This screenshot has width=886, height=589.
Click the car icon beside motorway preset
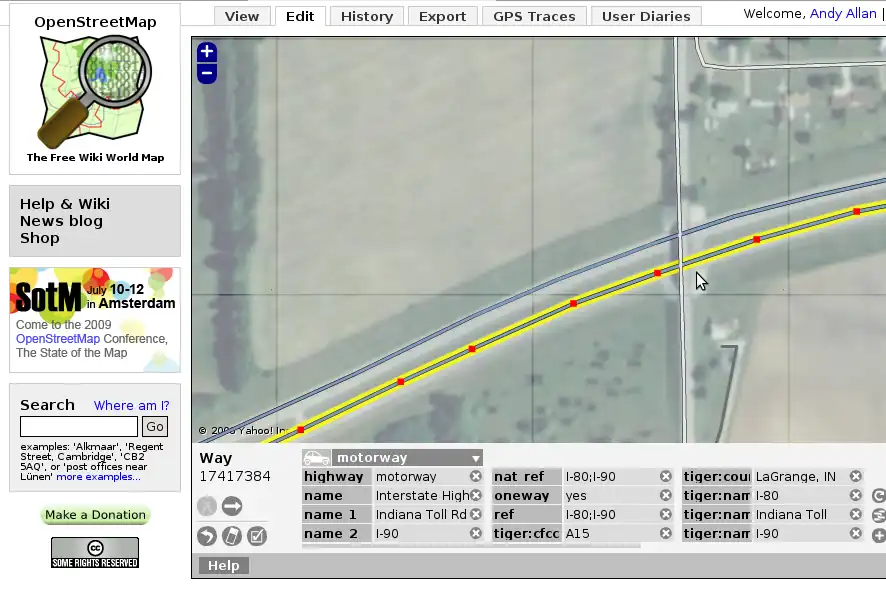[316, 458]
